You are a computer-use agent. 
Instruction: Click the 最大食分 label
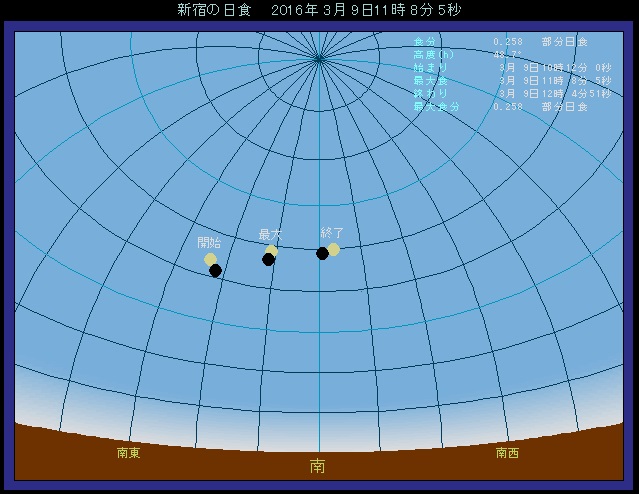coord(436,107)
